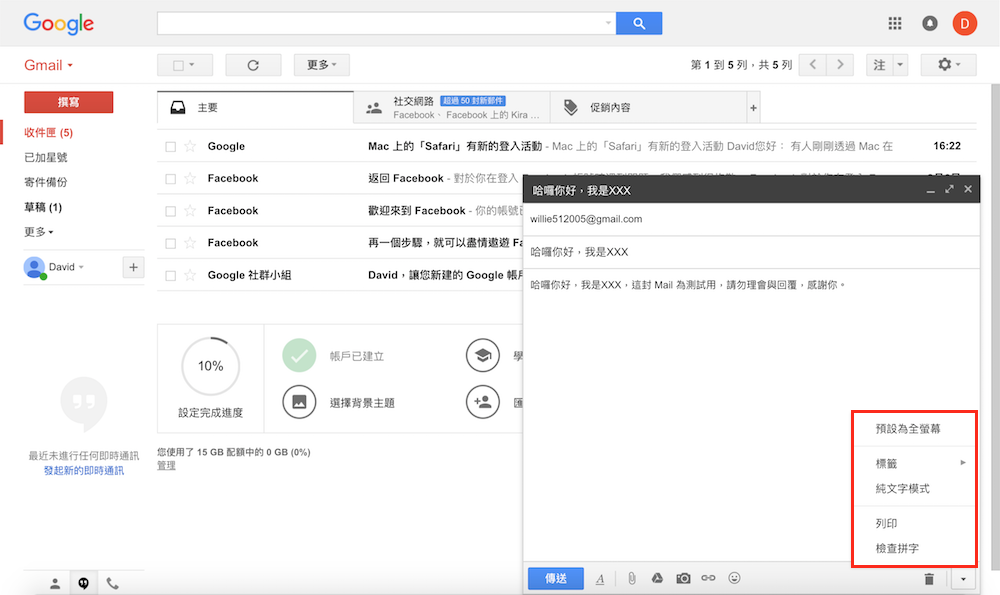Discard draft with the trash icon
The height and width of the screenshot is (595, 1000).
click(929, 578)
